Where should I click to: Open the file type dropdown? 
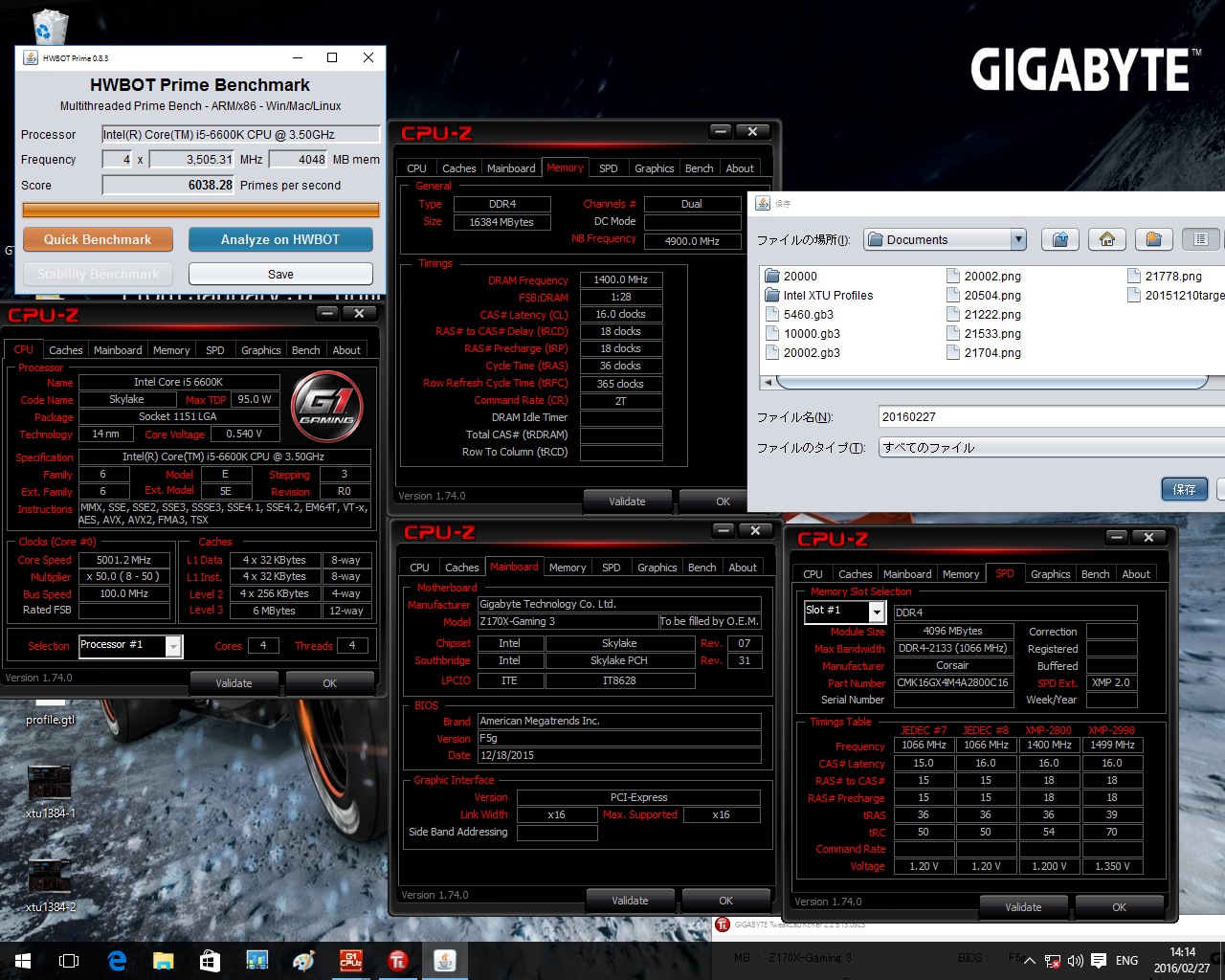click(x=1052, y=447)
